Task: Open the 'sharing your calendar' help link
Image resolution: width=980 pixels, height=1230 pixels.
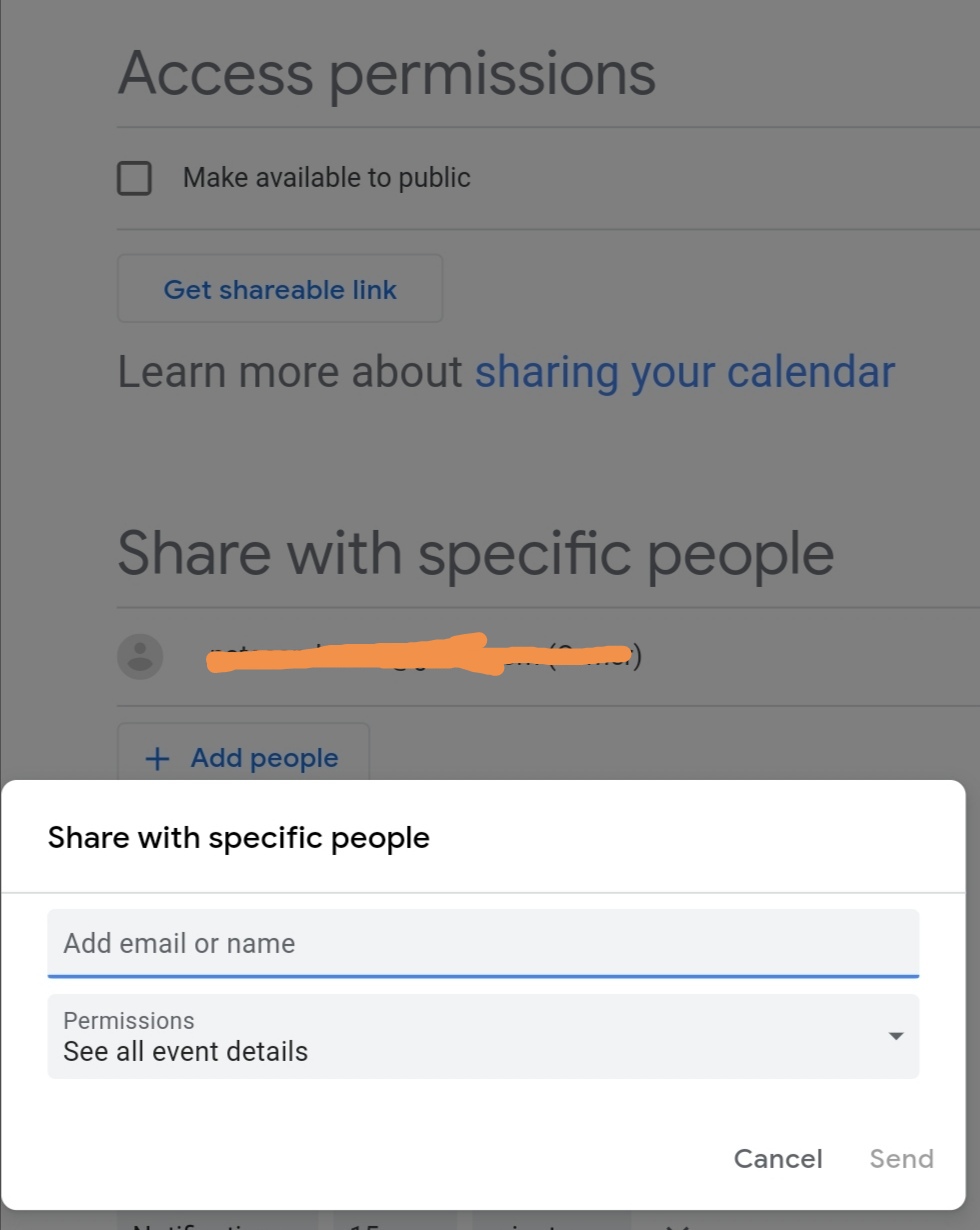Action: (x=684, y=373)
